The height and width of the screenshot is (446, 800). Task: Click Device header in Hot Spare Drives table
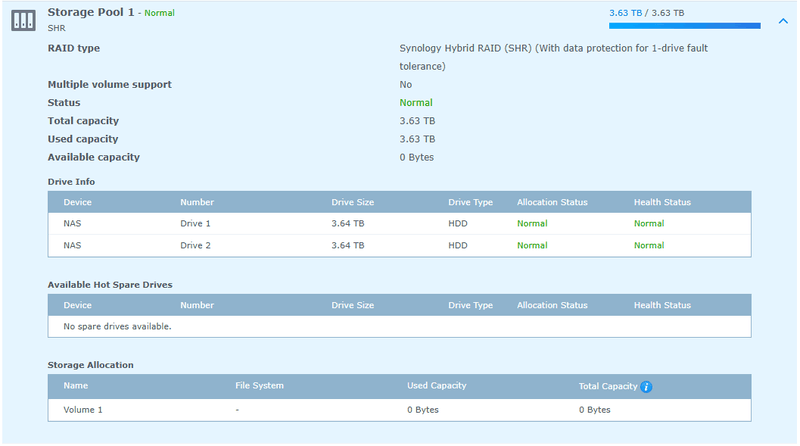tap(78, 305)
